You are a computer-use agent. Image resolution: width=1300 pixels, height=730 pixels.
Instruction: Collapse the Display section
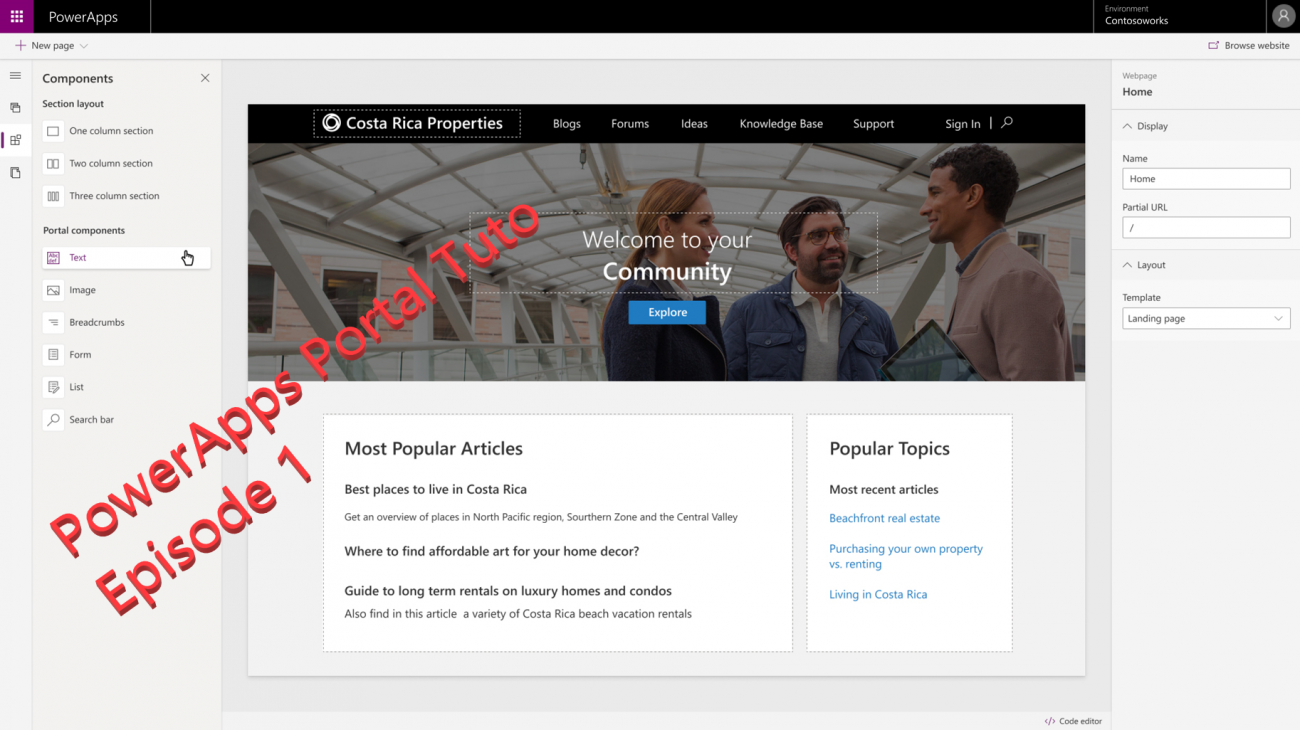tap(1127, 126)
